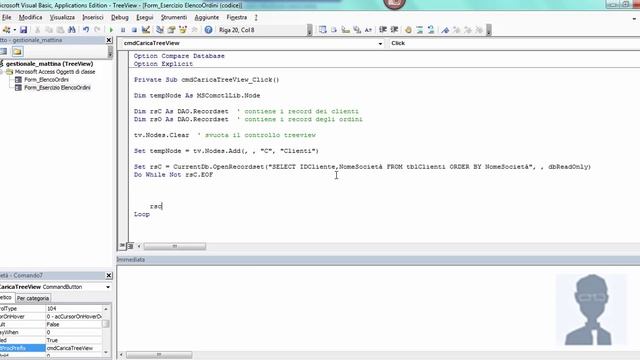640x360 pixels.
Task: Close the project explorer panel
Action: point(109,40)
